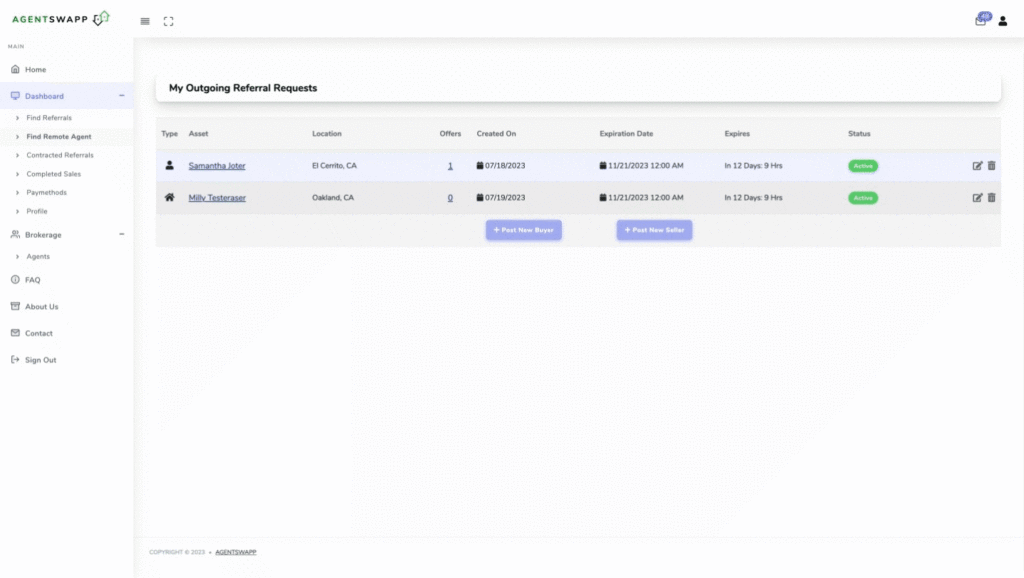Click the Post New Seller button
Image resolution: width=1024 pixels, height=578 pixels.
(x=654, y=230)
